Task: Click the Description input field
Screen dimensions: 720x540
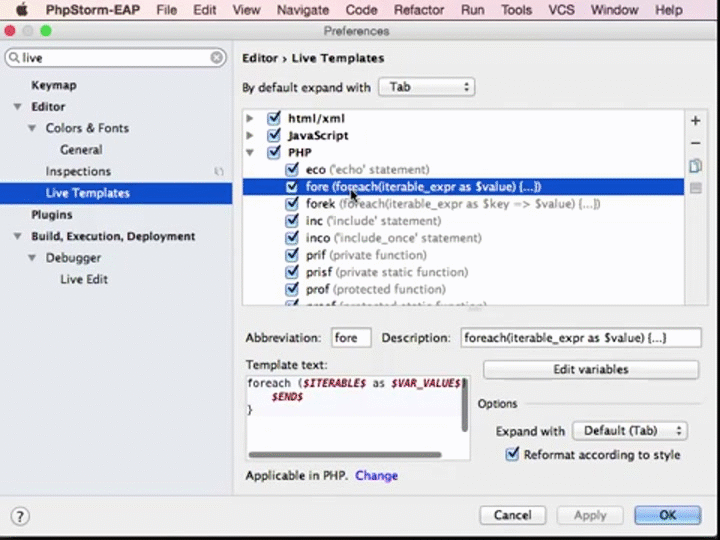Action: point(581,338)
